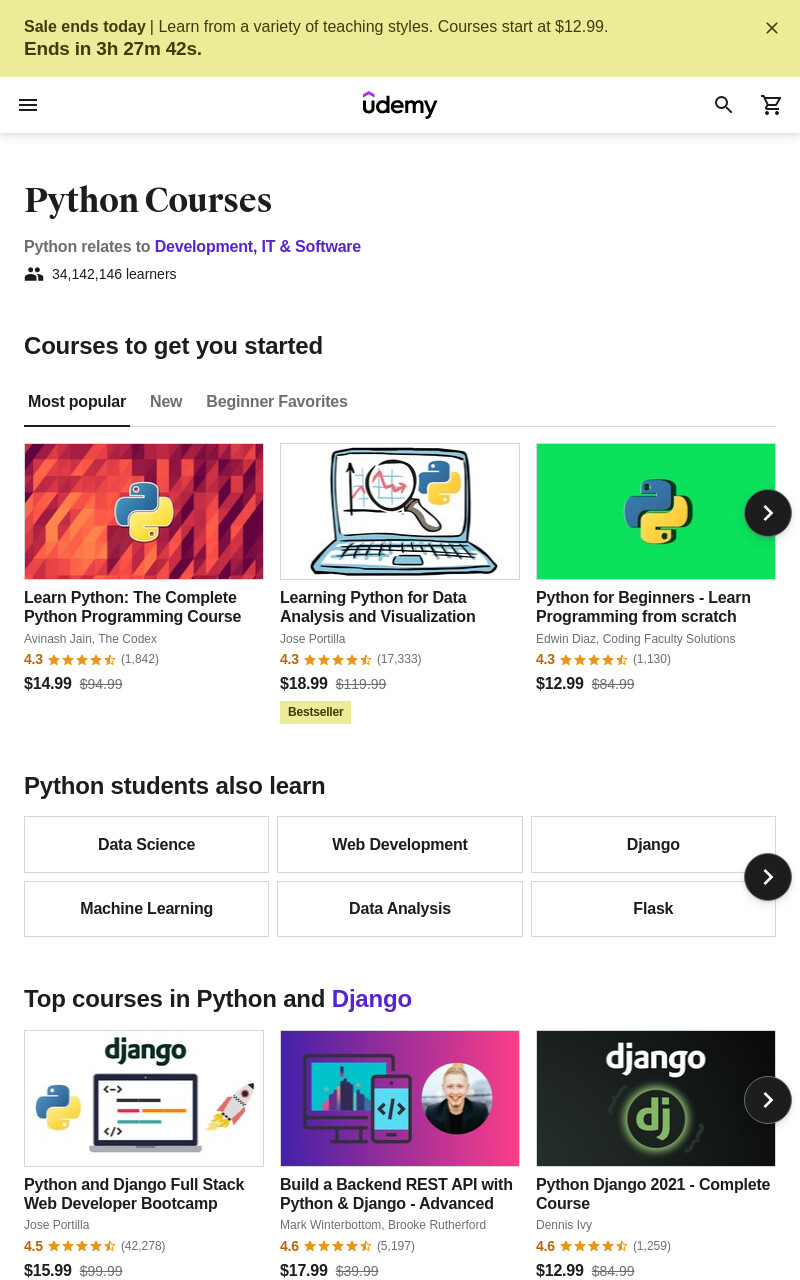Click star rating with 17,333 reviews
Viewport: 800px width, 1280px height.
pyautogui.click(x=338, y=660)
